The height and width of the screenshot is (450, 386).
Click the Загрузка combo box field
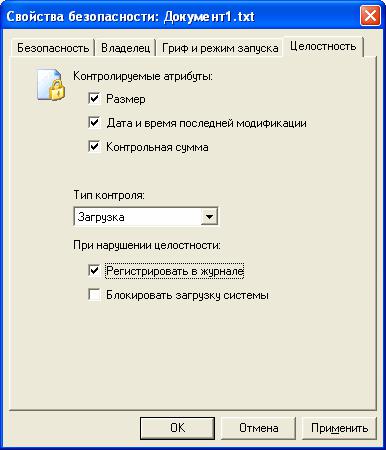(x=146, y=217)
